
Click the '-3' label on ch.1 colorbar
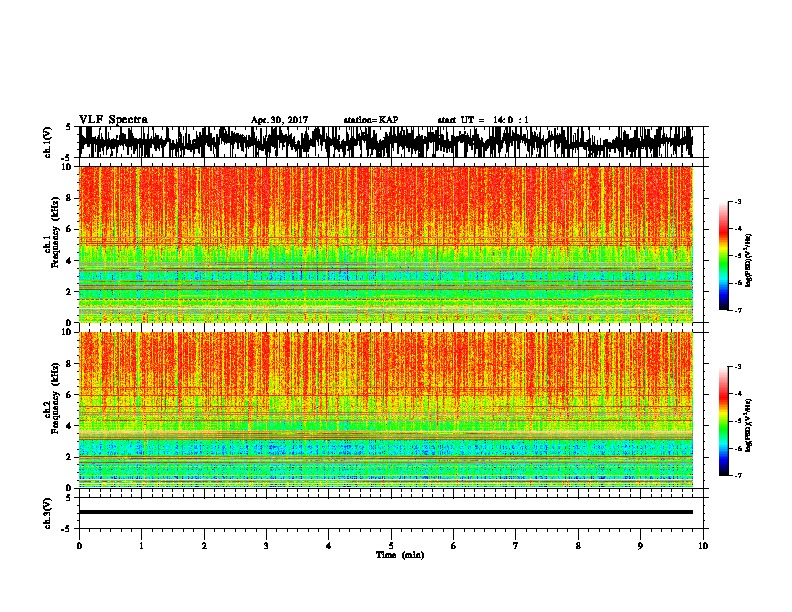pyautogui.click(x=738, y=201)
